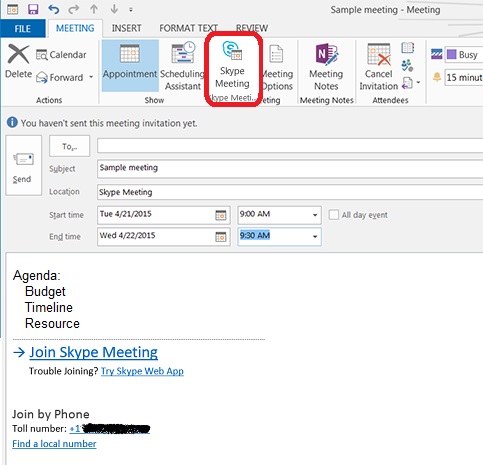Forward the meeting

pyautogui.click(x=60, y=77)
